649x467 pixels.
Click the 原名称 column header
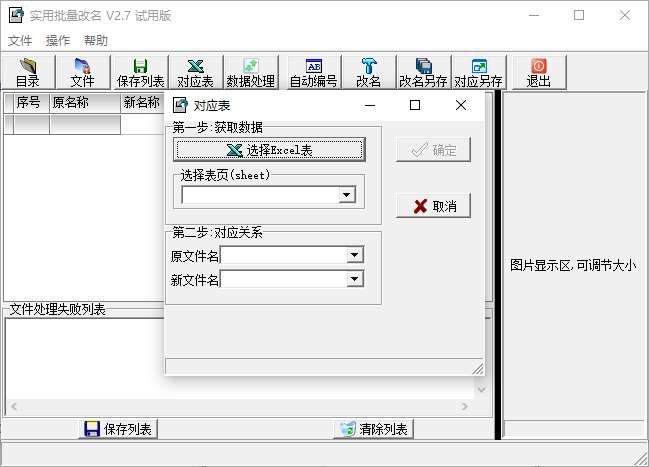point(85,103)
